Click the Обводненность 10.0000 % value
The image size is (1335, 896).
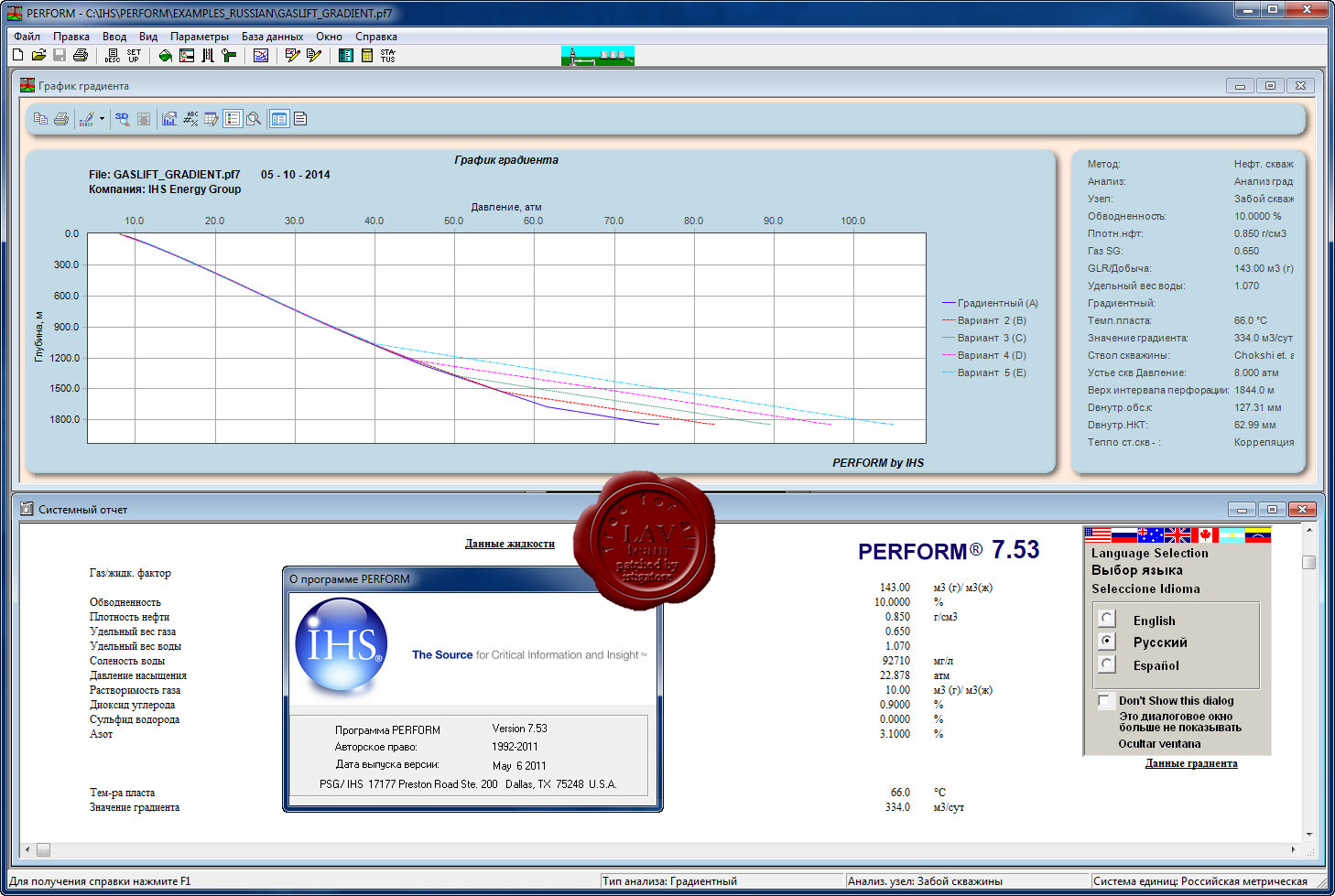coord(1257,216)
